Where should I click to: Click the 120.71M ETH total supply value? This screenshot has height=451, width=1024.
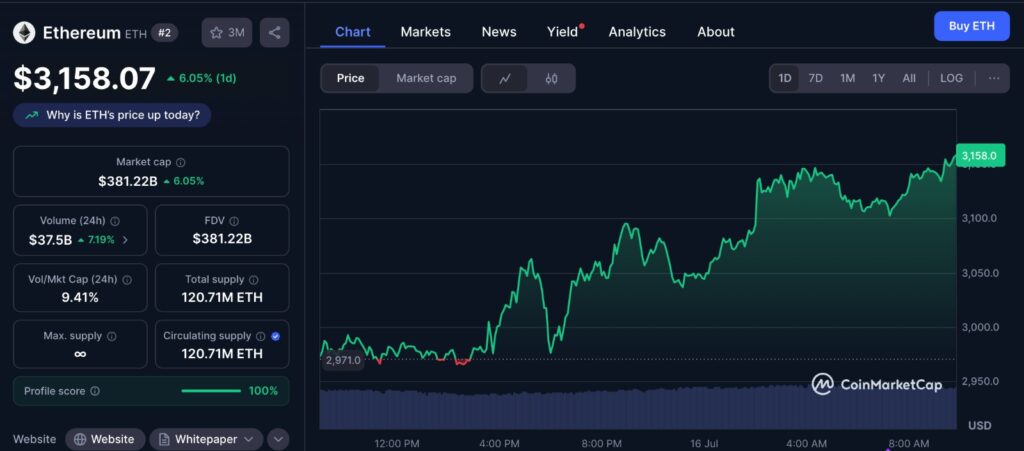(x=222, y=298)
